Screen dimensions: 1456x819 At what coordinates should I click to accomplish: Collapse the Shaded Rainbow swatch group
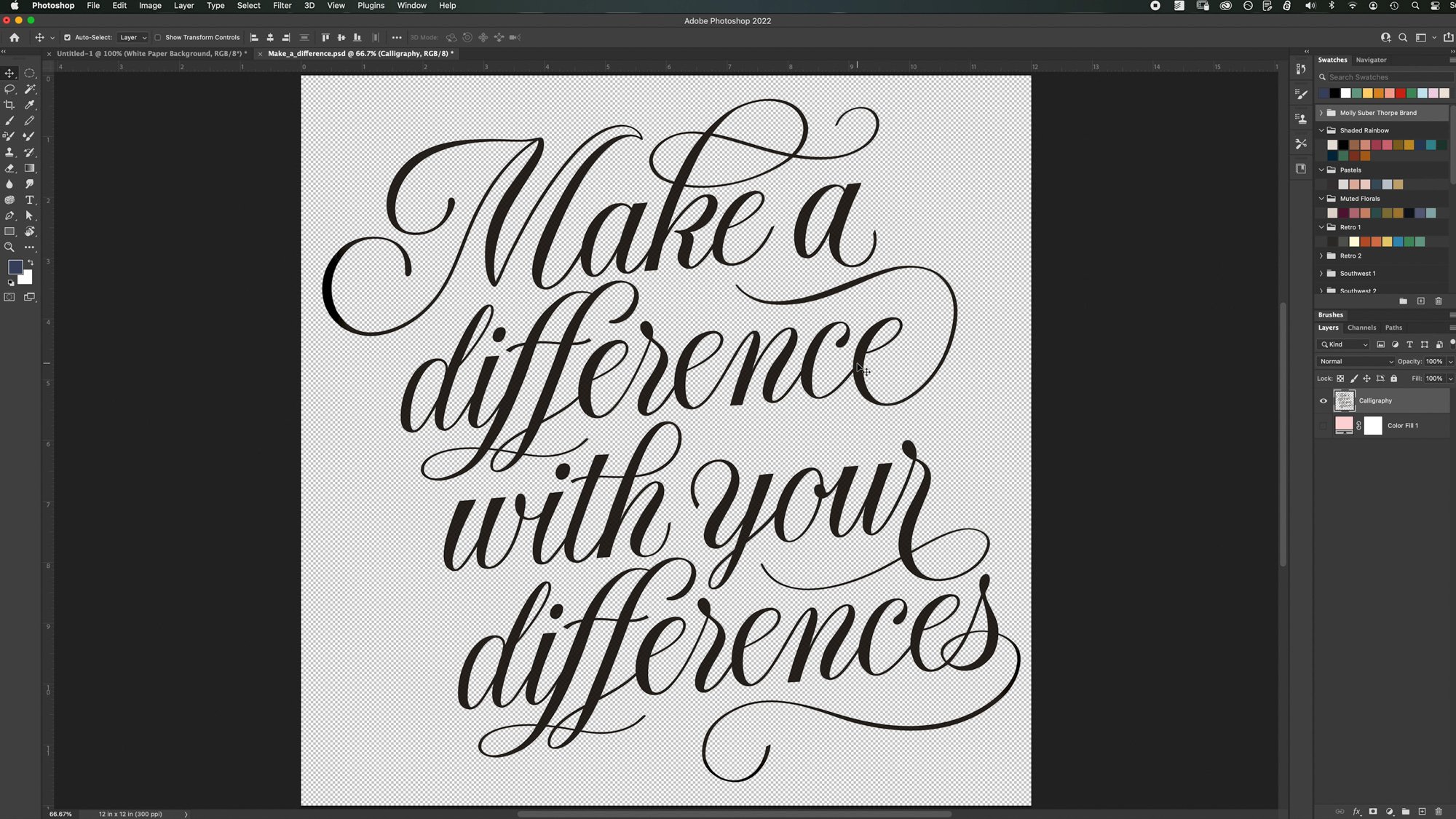click(x=1321, y=130)
